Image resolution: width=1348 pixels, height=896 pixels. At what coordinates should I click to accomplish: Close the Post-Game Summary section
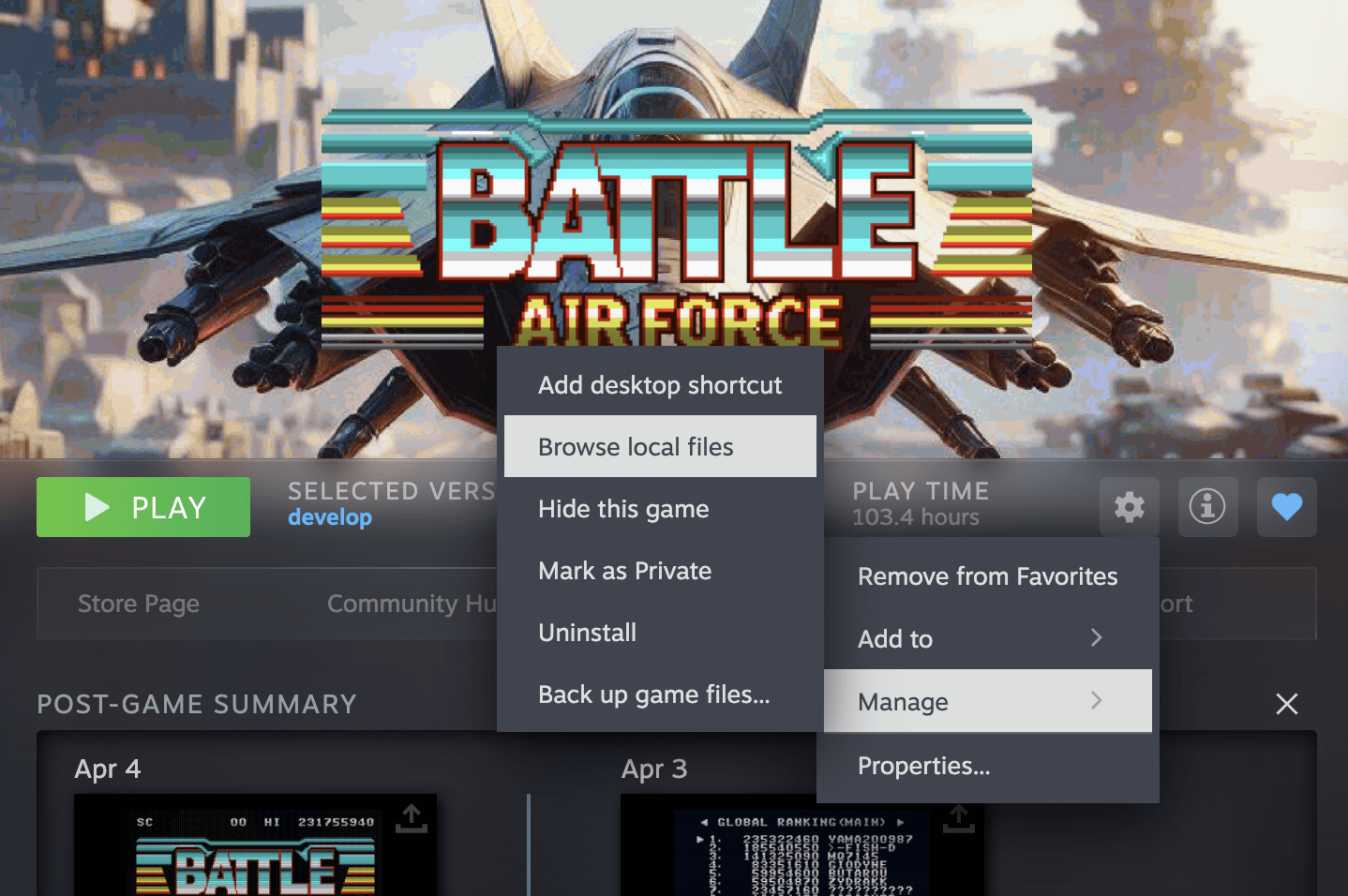(1287, 704)
